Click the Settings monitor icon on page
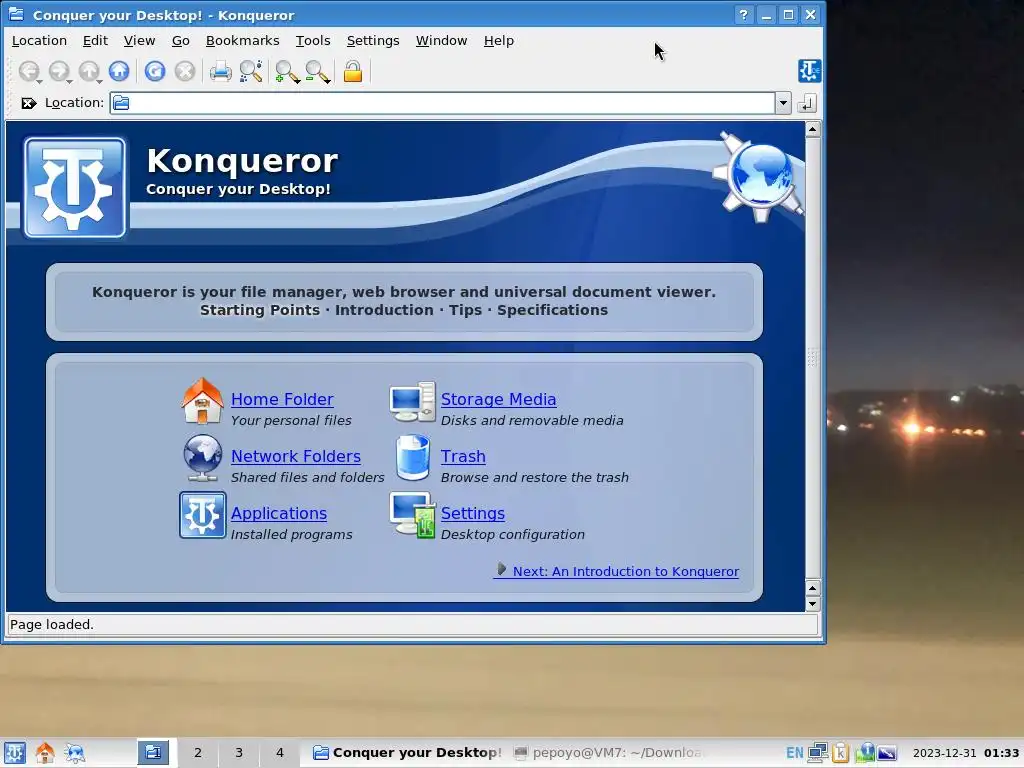Image resolution: width=1024 pixels, height=768 pixels. pyautogui.click(x=413, y=515)
